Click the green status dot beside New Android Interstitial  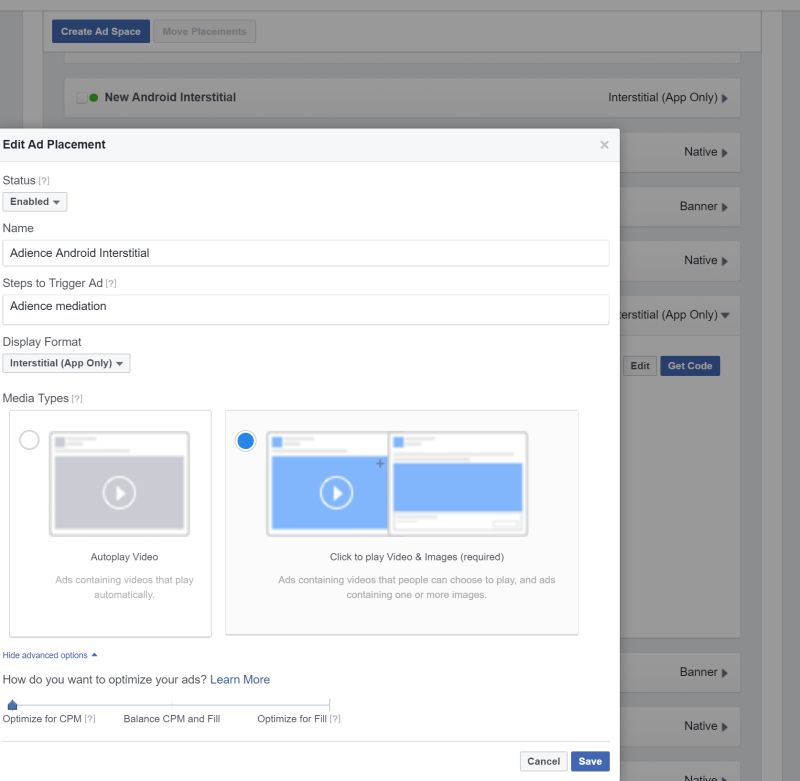[x=94, y=97]
